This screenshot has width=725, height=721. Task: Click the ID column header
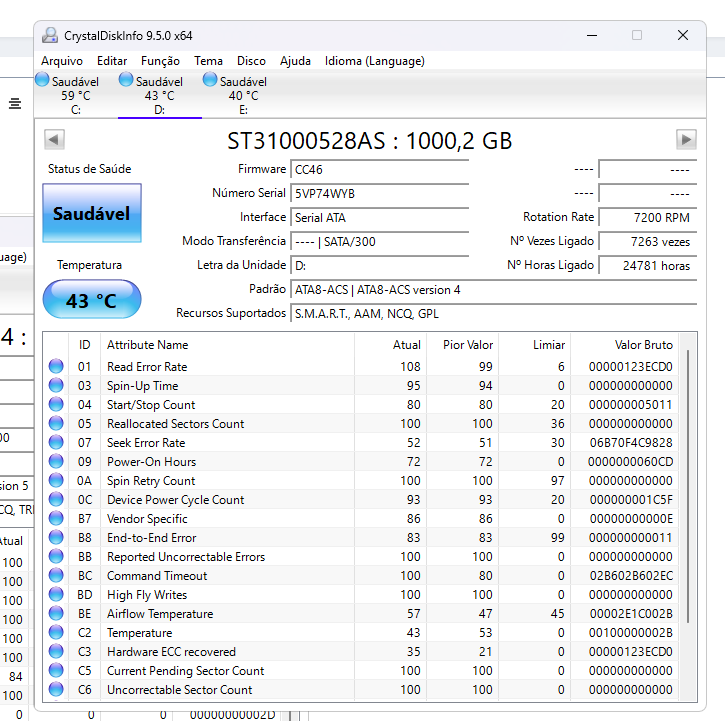[85, 345]
